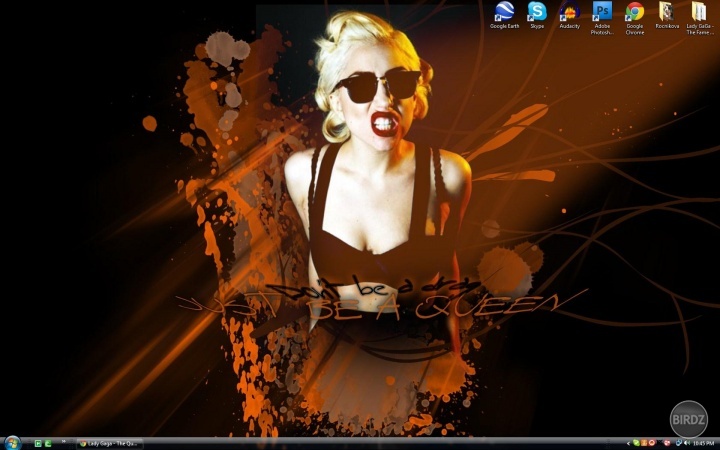Click the first green quick launch icon
The image size is (720, 450).
tap(38, 444)
